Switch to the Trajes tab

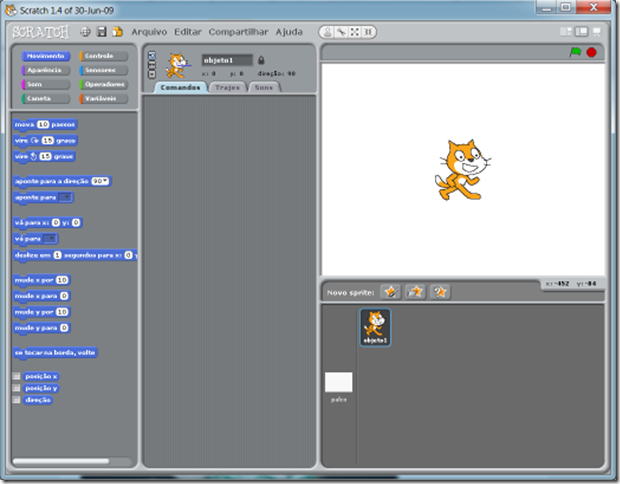[228, 87]
